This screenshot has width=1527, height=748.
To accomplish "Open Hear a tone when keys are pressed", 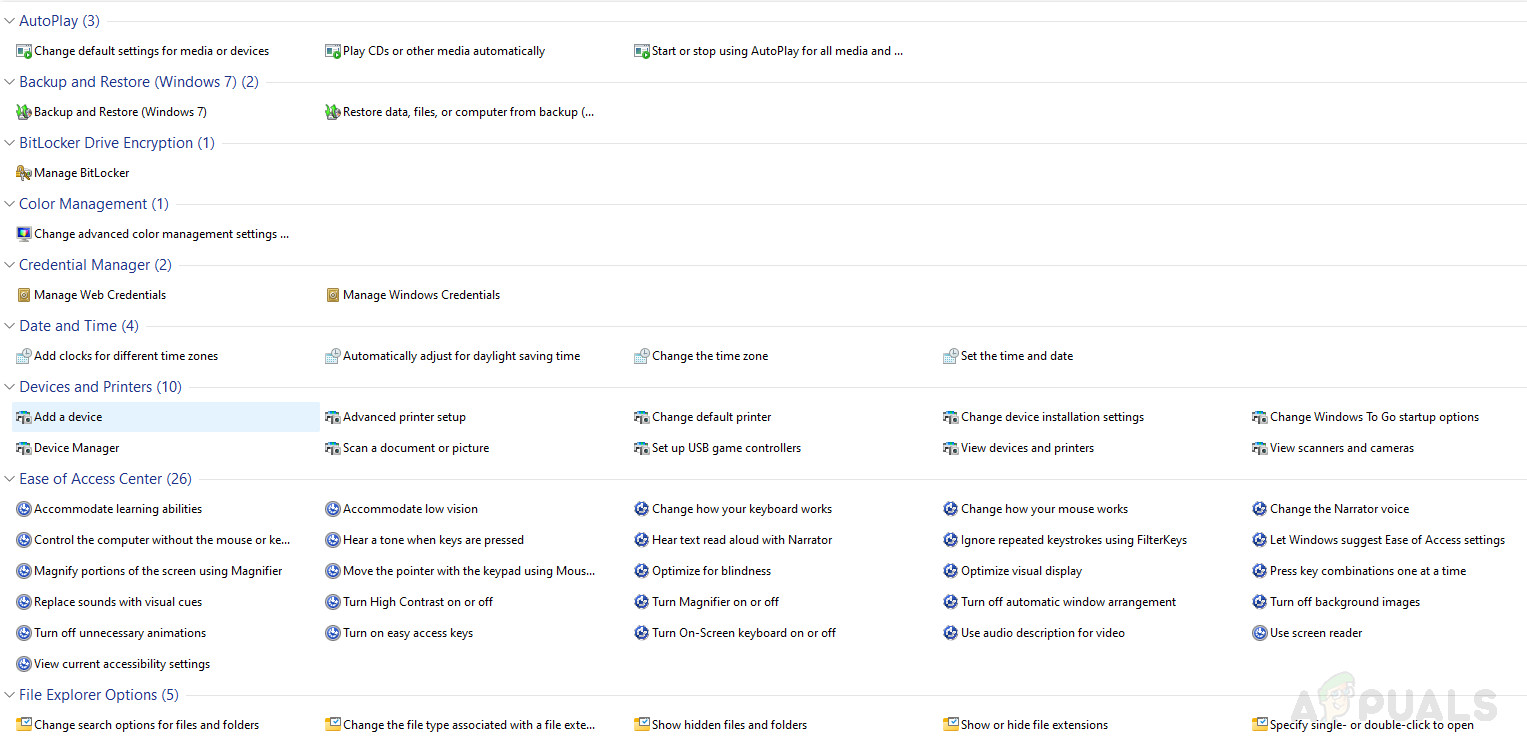I will click(433, 540).
